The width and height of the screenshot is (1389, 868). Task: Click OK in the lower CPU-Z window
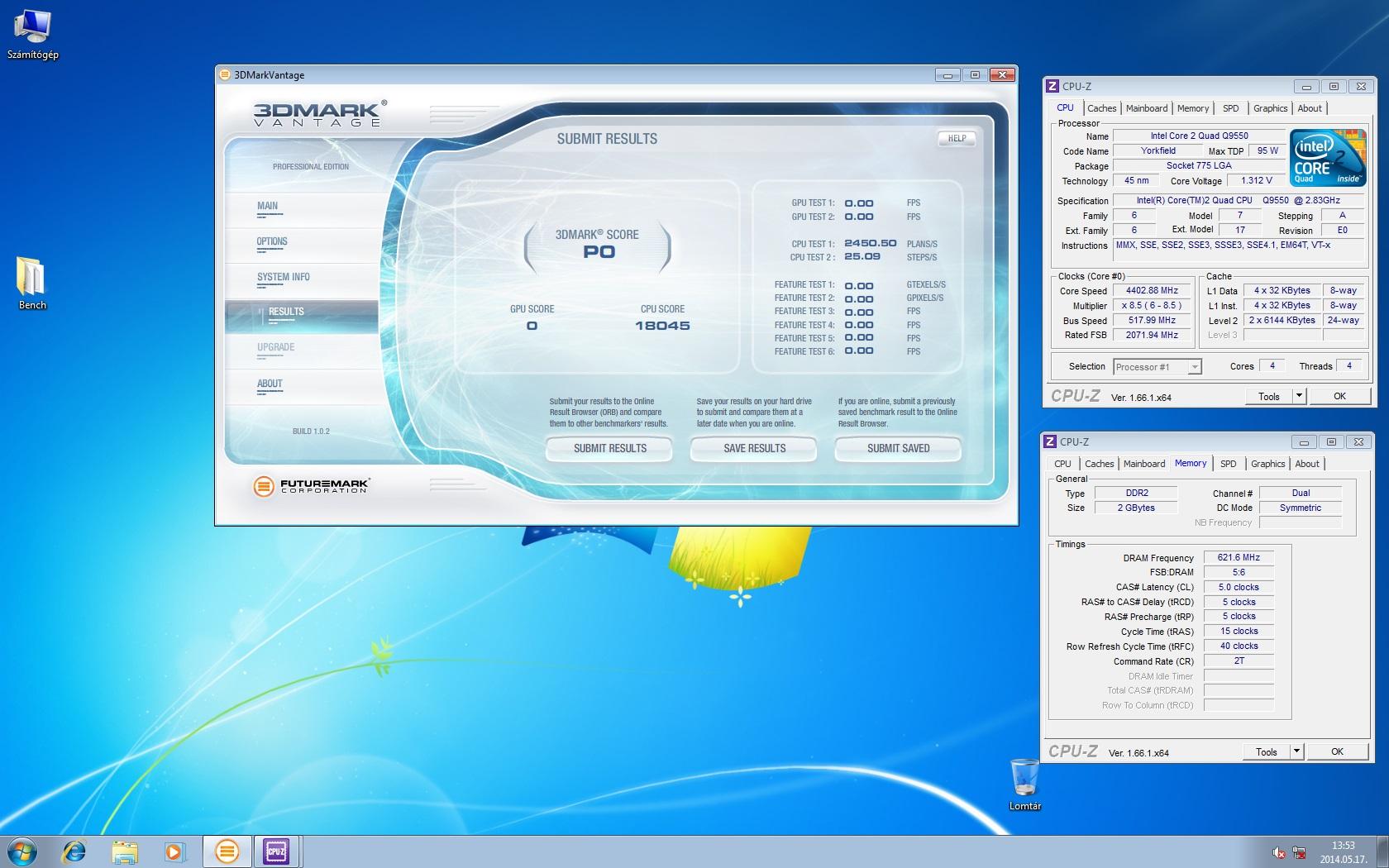pyautogui.click(x=1337, y=751)
